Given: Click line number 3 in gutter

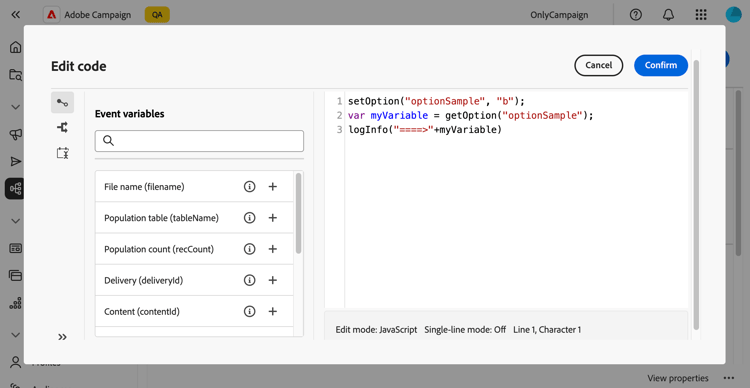Looking at the screenshot, I should click(340, 130).
